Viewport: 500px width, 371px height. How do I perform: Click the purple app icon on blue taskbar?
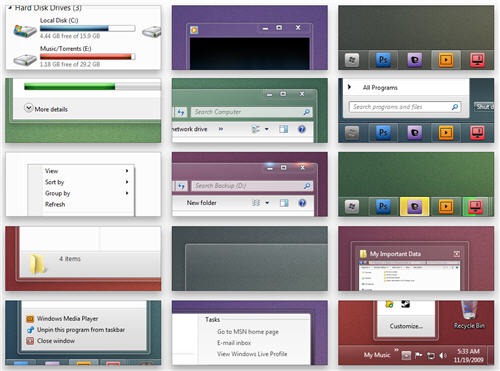click(414, 133)
